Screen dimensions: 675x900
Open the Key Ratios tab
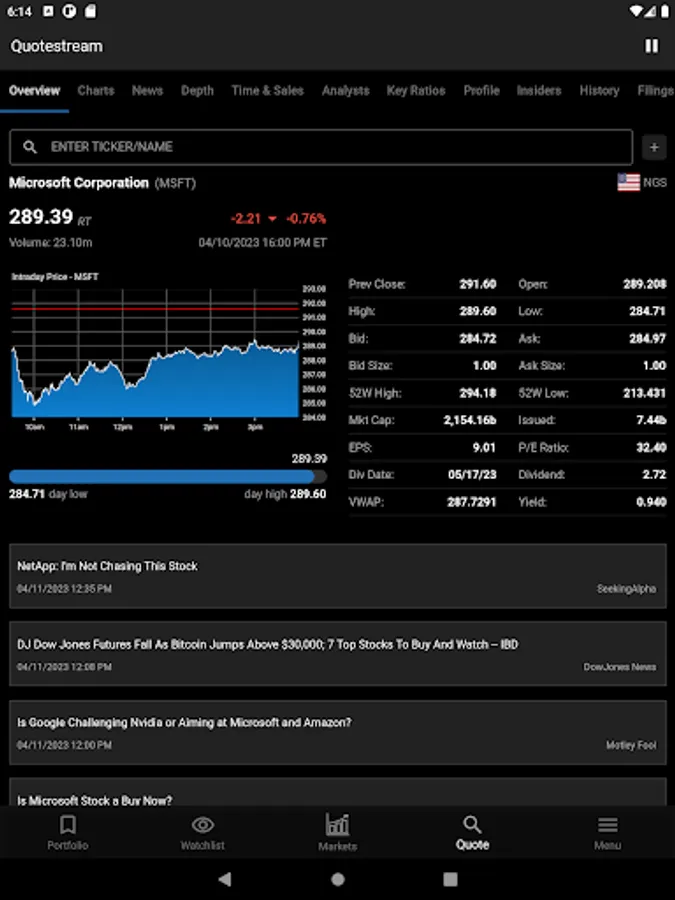point(416,90)
